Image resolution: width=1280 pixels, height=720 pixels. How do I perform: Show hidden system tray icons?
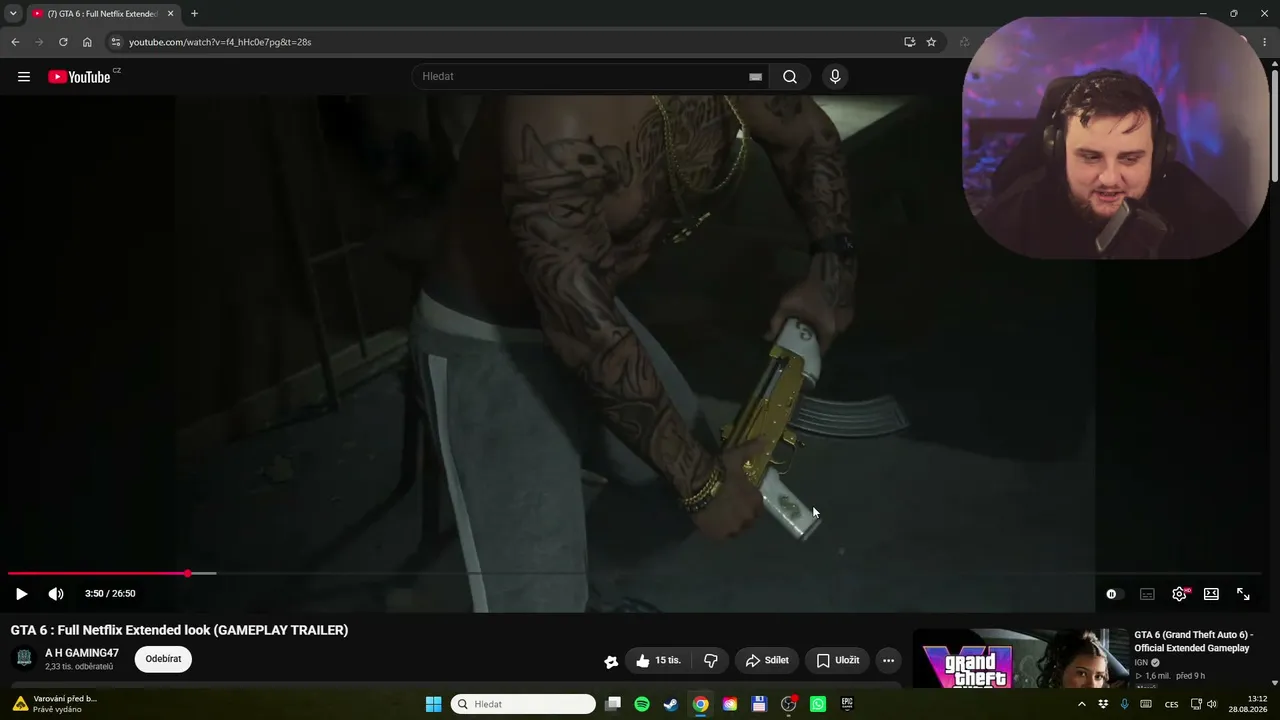tap(1081, 704)
